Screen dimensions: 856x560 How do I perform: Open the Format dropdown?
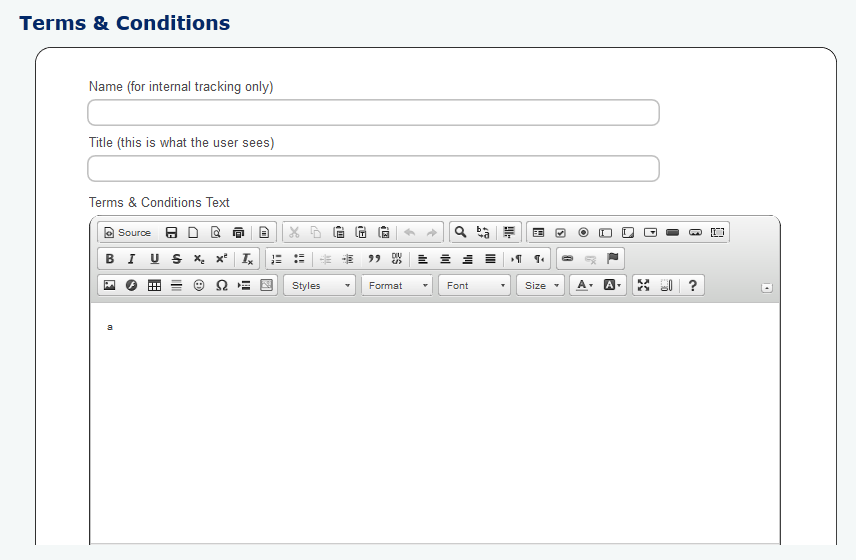(x=397, y=285)
